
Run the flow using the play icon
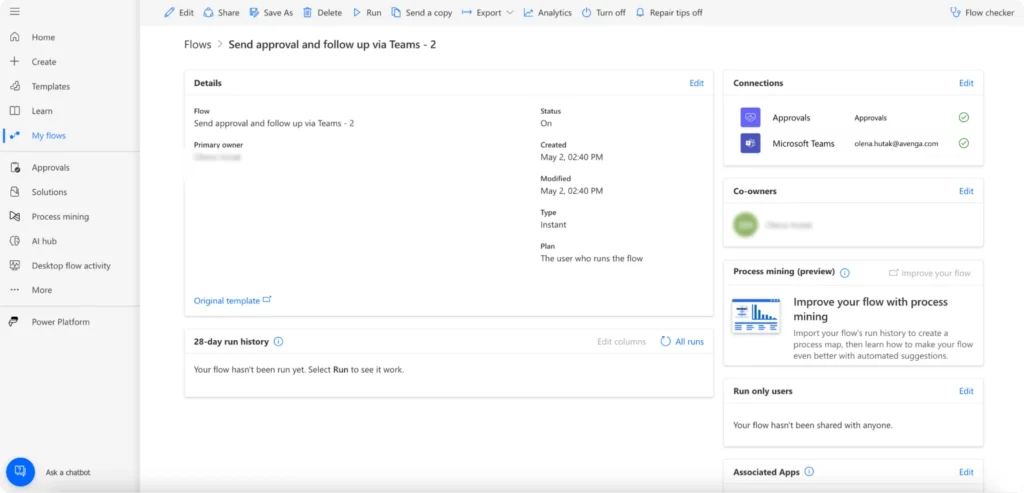point(357,13)
